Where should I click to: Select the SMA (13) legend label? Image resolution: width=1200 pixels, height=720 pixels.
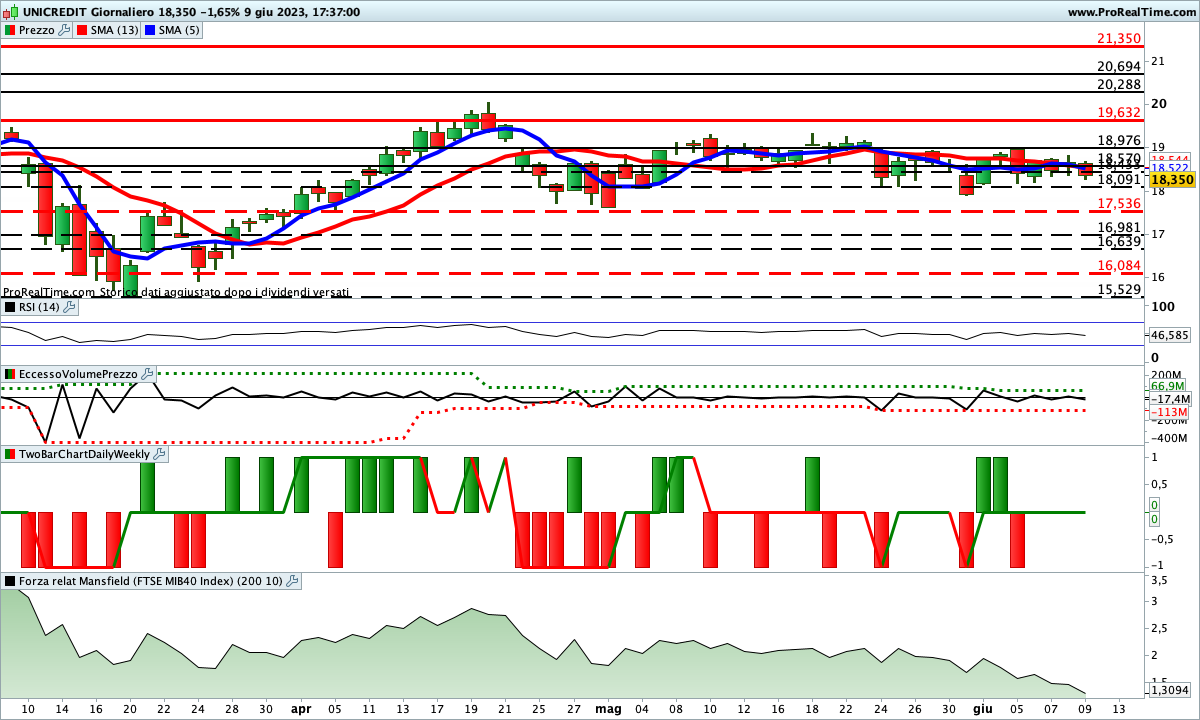[x=115, y=30]
